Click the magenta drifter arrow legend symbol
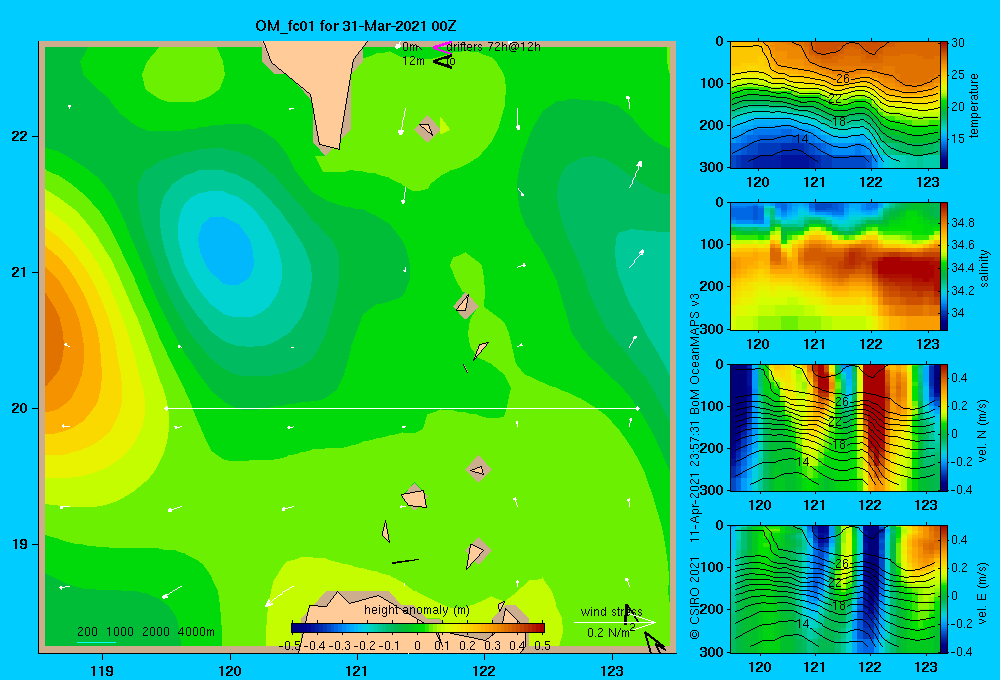The image size is (1000, 680). click(441, 47)
